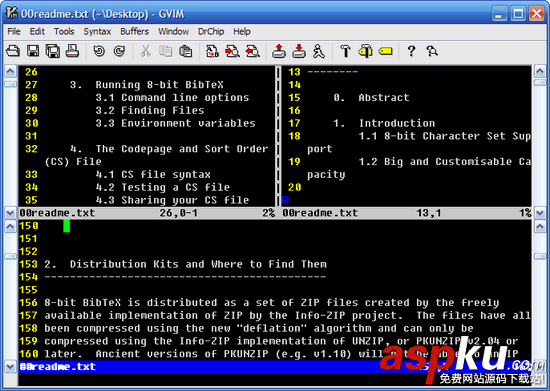Click the Undo toolbar icon

pyautogui.click(x=99, y=51)
